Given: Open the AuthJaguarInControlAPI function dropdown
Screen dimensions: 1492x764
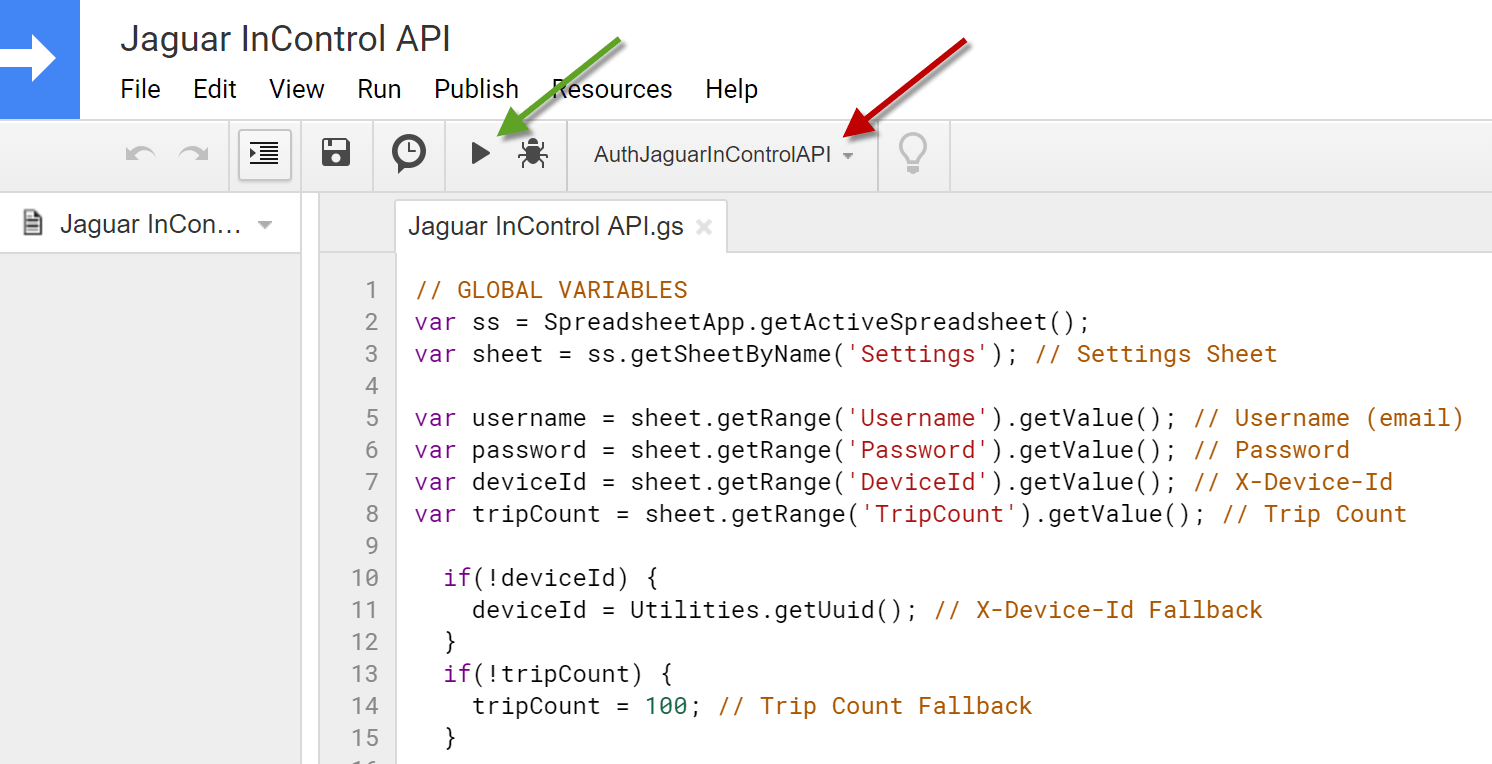Looking at the screenshot, I should pos(724,155).
